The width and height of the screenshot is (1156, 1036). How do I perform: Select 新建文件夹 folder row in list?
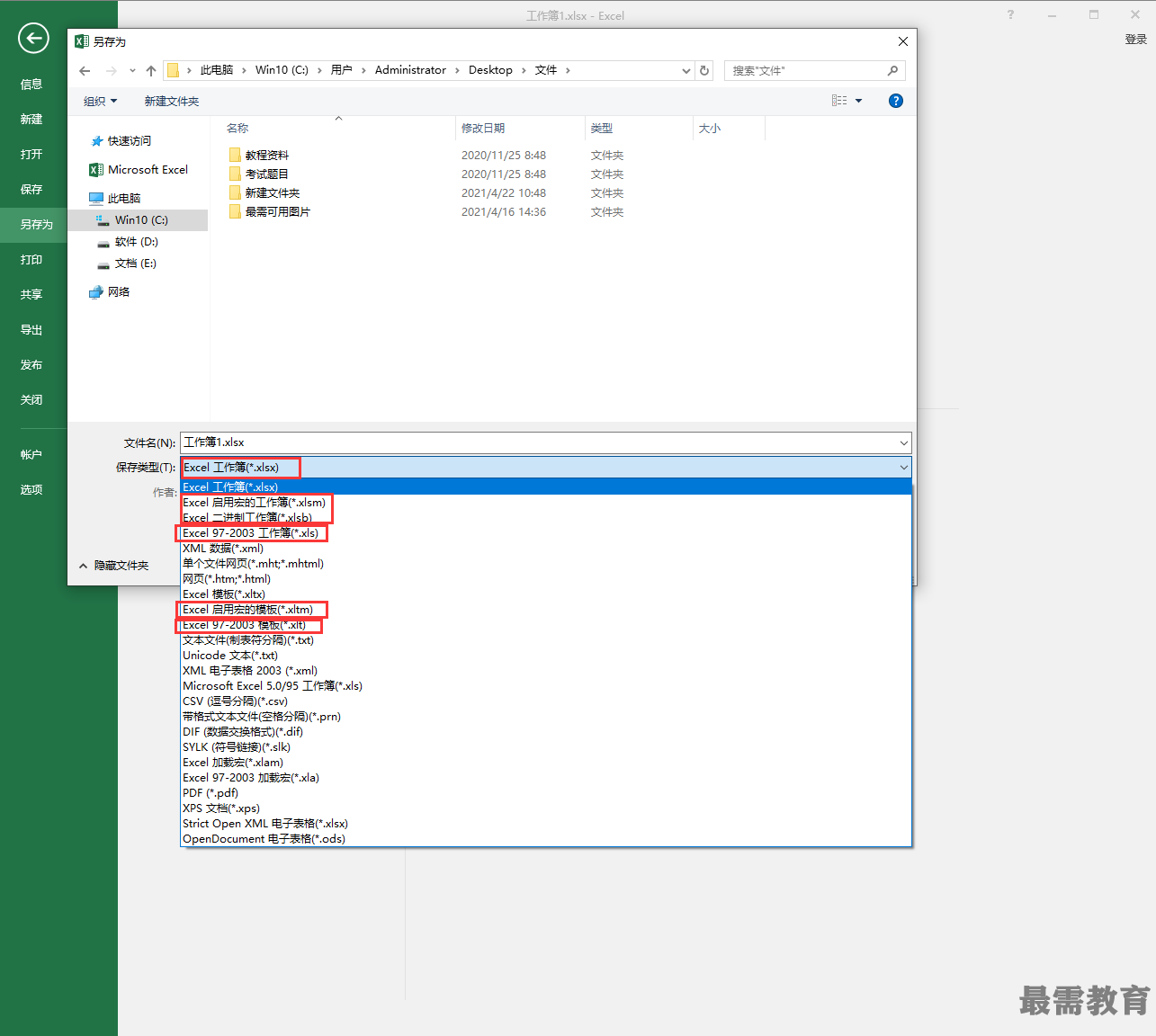pyautogui.click(x=426, y=192)
